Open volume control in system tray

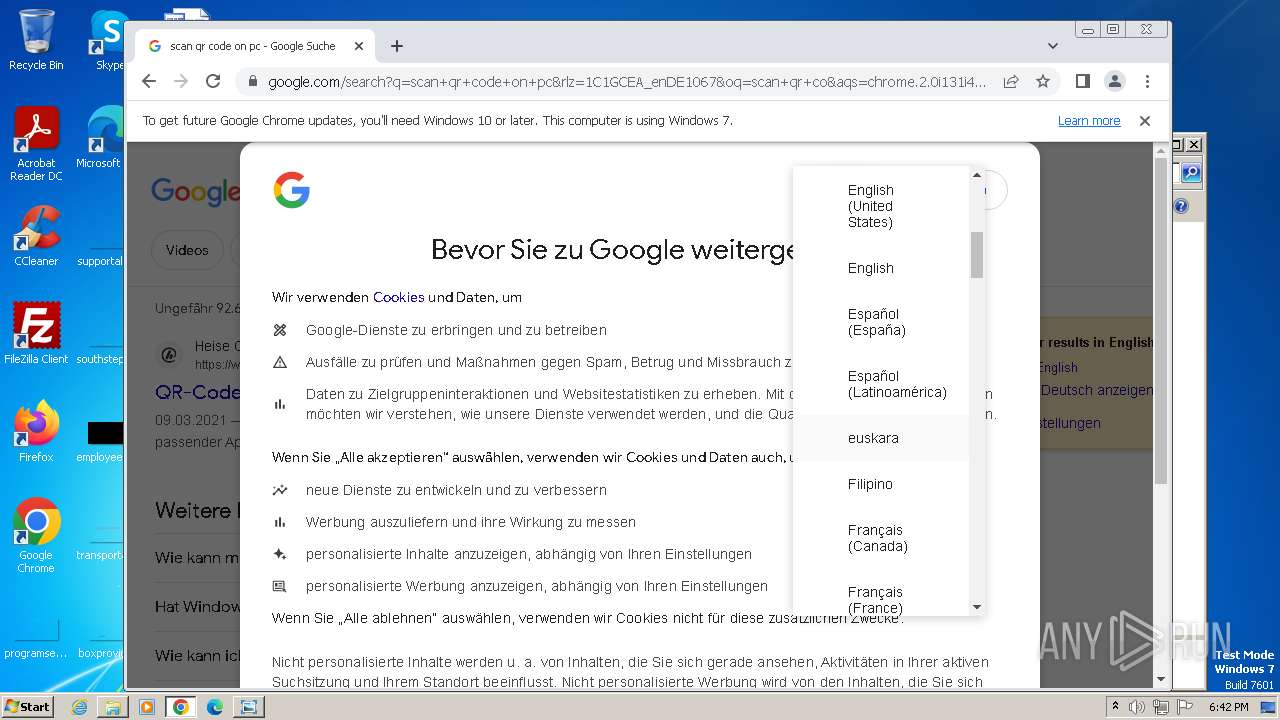[1138, 706]
